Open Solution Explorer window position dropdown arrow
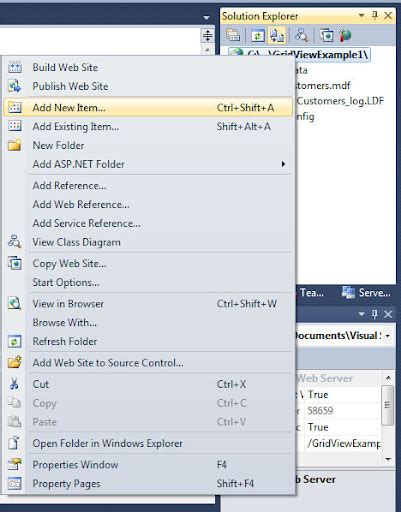 (x=361, y=15)
